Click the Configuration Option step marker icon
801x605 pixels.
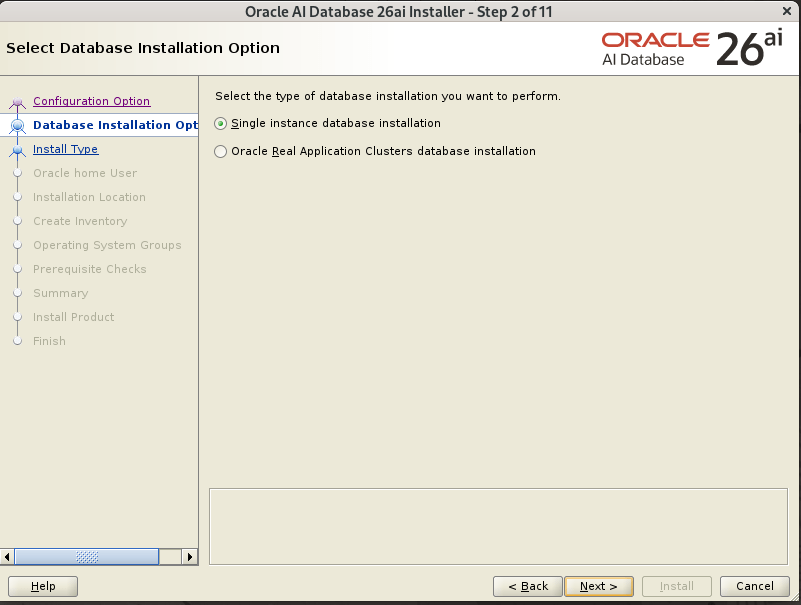click(17, 102)
